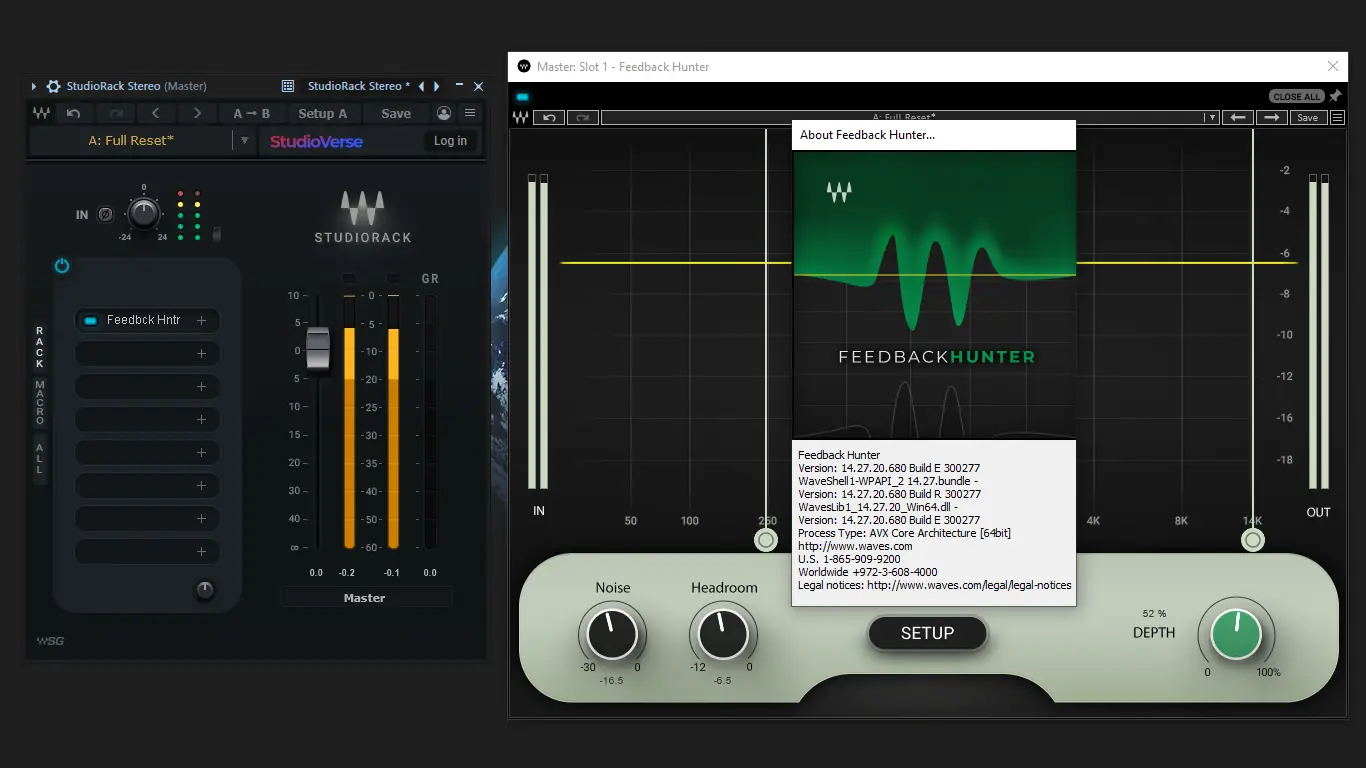Add a plugin to the last rack slot
Screen dimensions: 1366x768
[x=201, y=552]
